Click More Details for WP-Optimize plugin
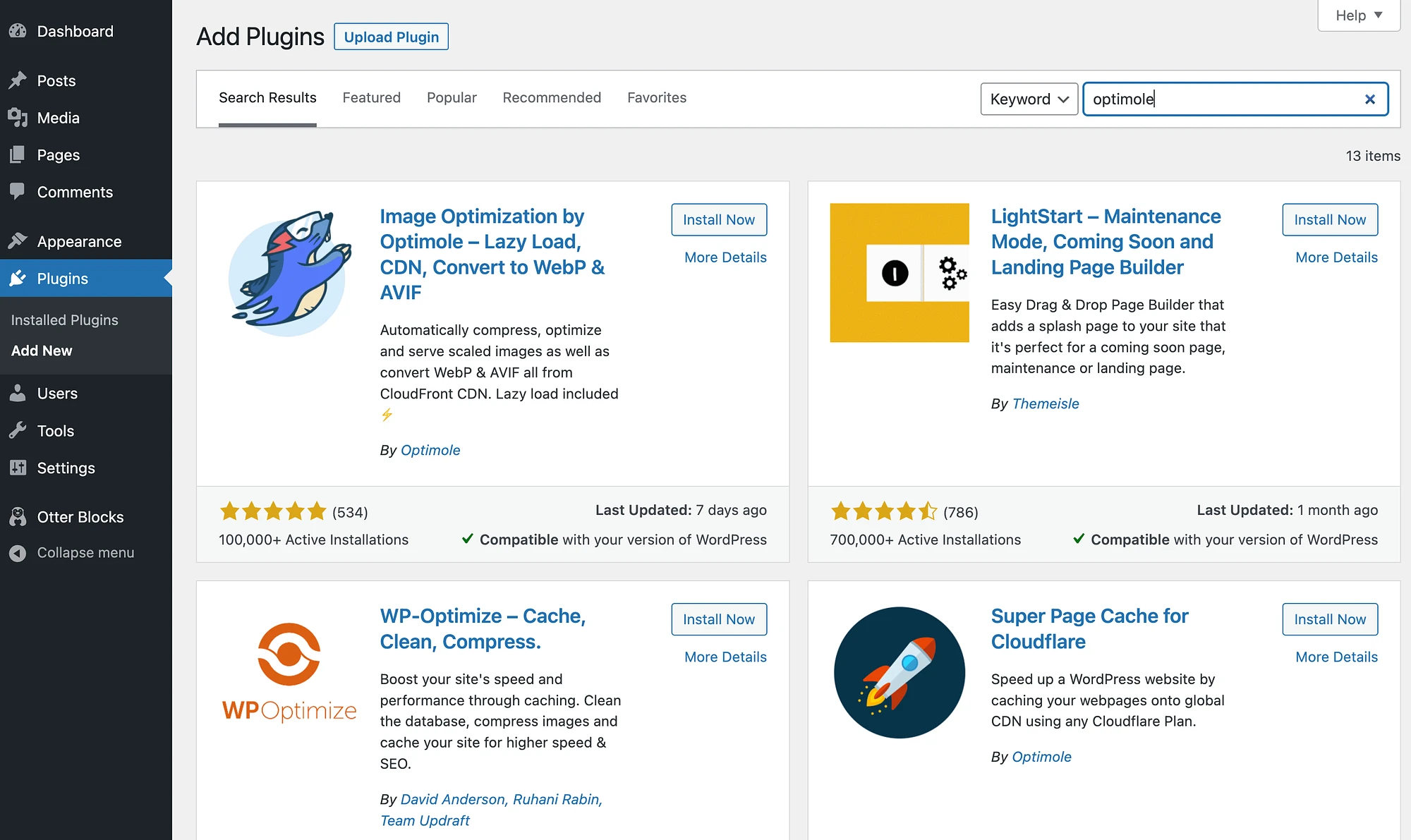 [725, 657]
